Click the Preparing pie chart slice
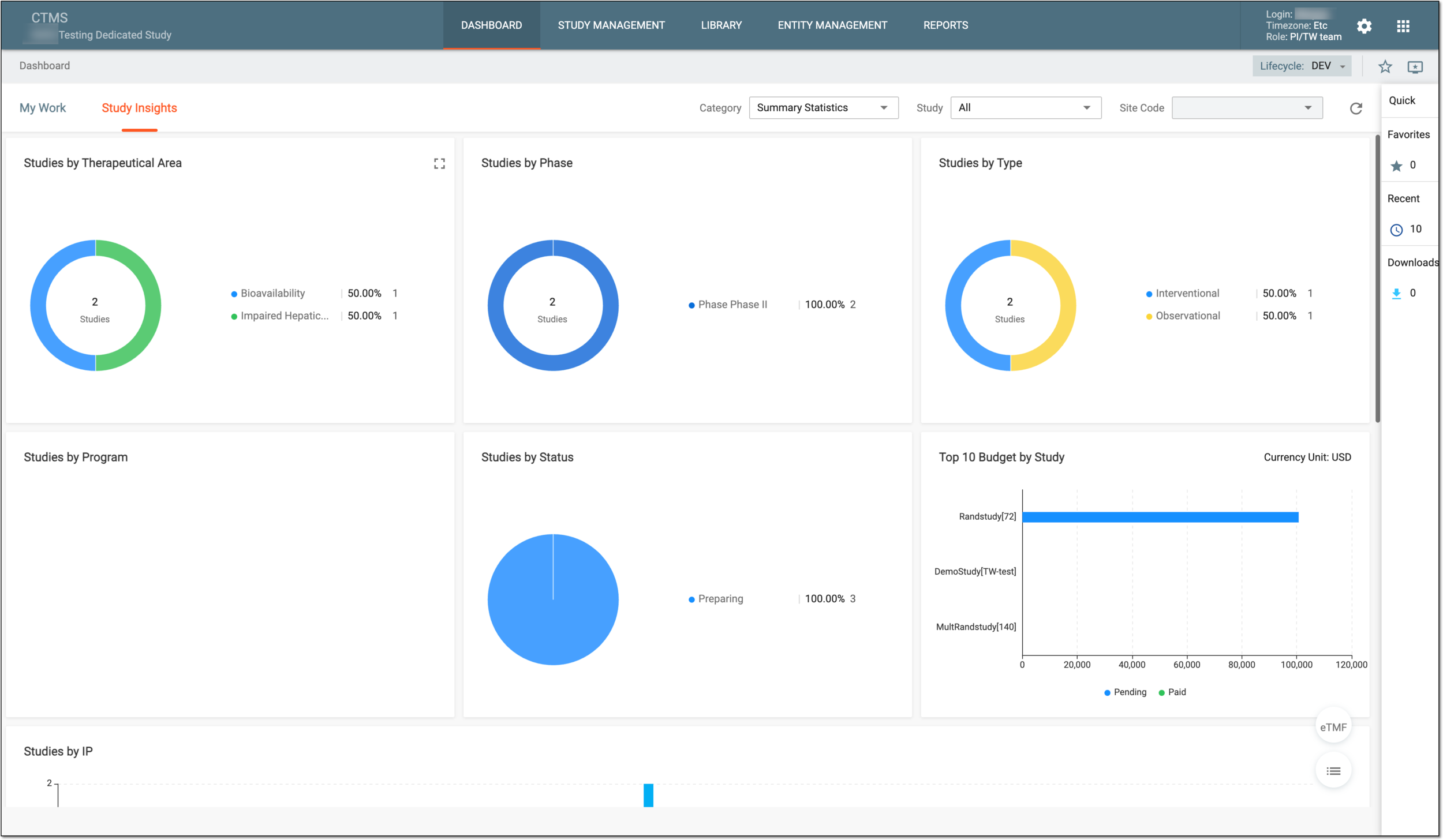 click(552, 599)
